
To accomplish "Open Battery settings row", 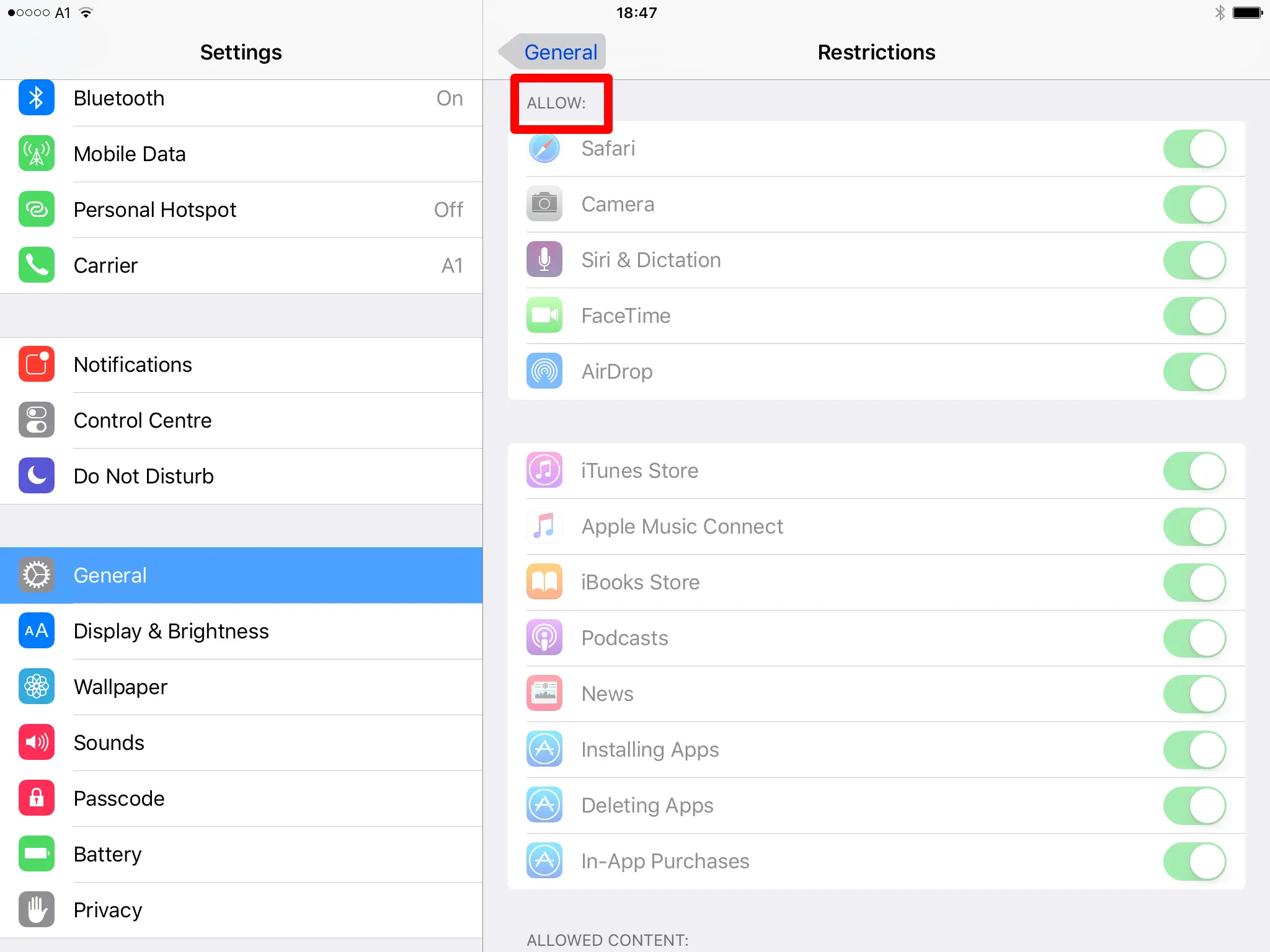I will point(108,854).
